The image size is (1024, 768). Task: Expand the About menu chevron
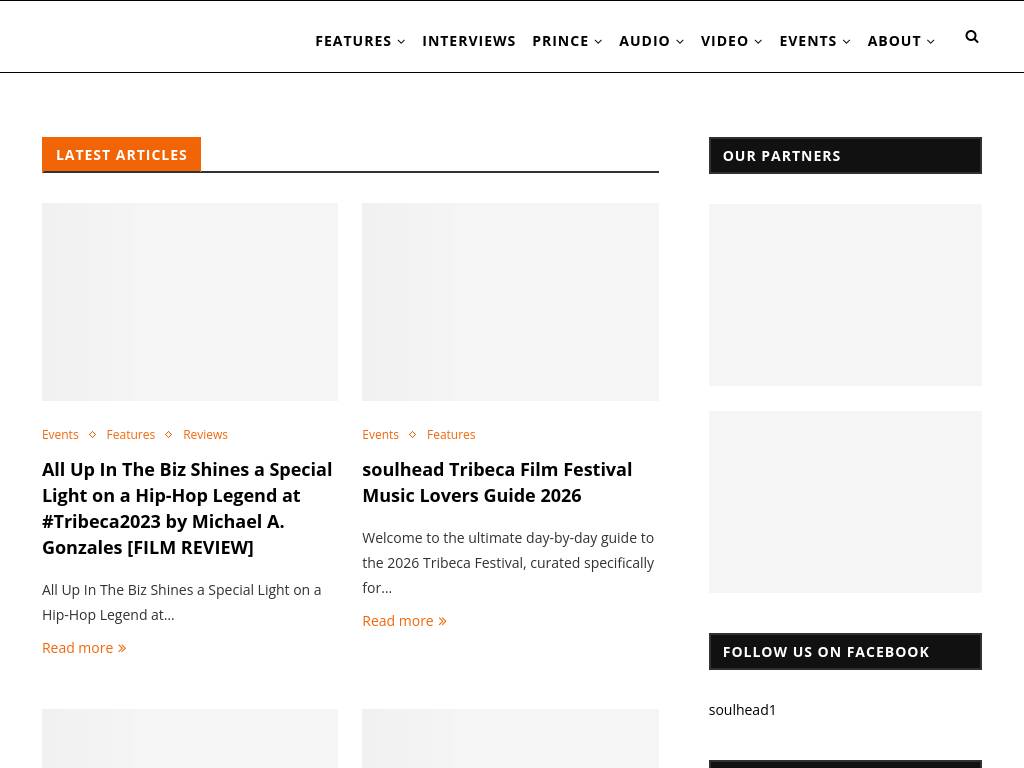[931, 42]
